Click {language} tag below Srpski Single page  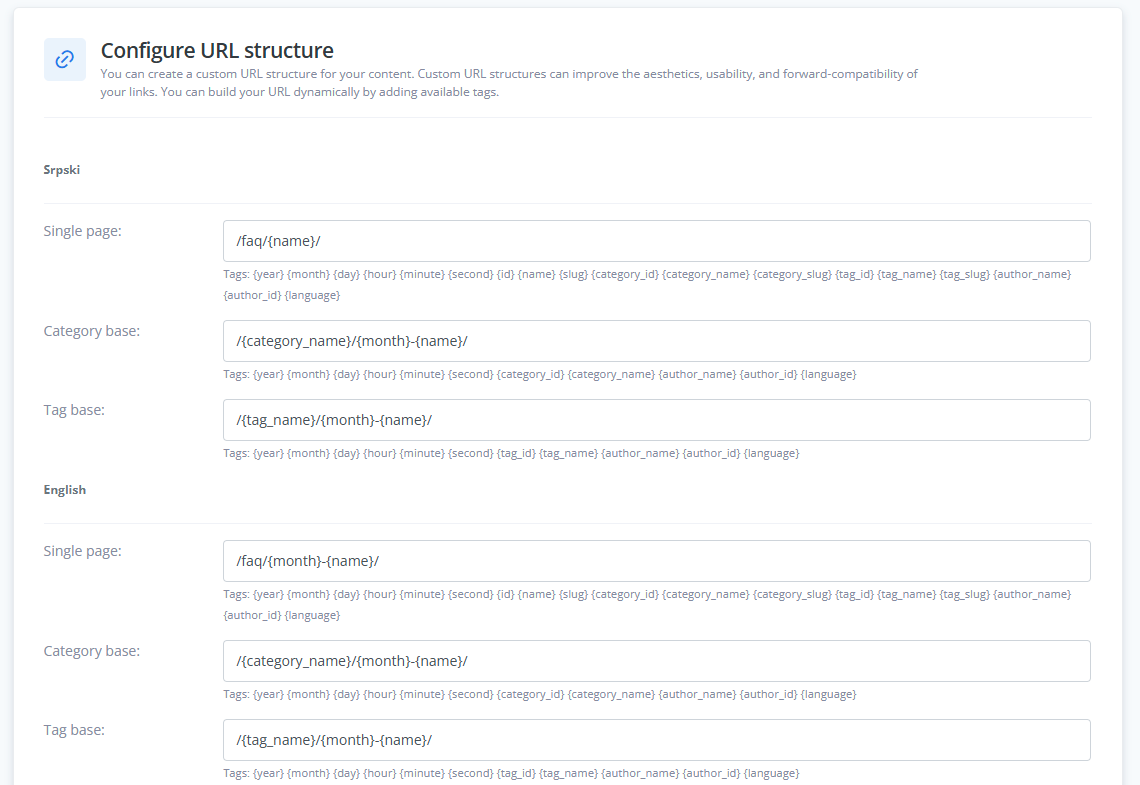tap(313, 296)
